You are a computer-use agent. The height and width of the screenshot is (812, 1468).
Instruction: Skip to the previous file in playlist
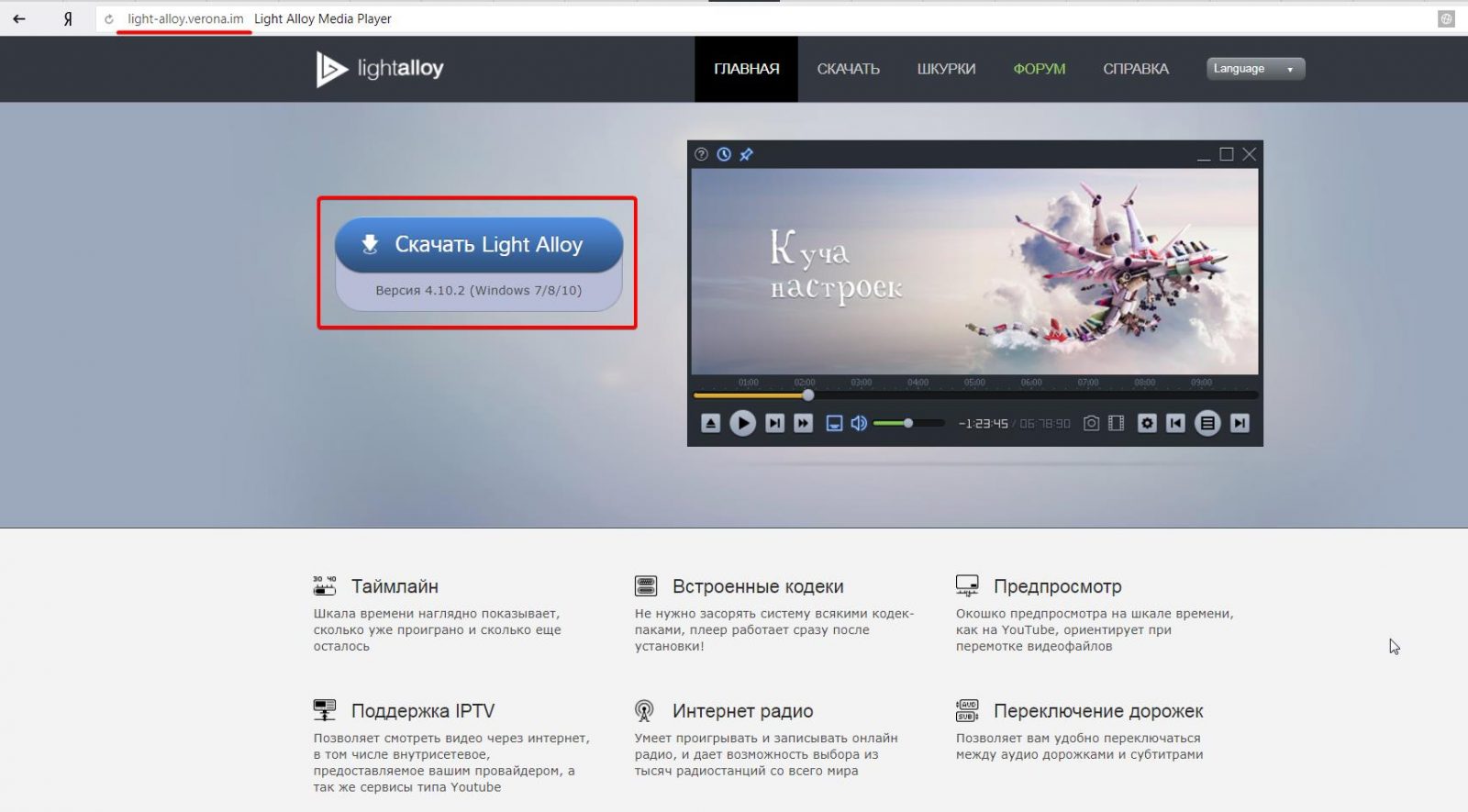(1175, 423)
